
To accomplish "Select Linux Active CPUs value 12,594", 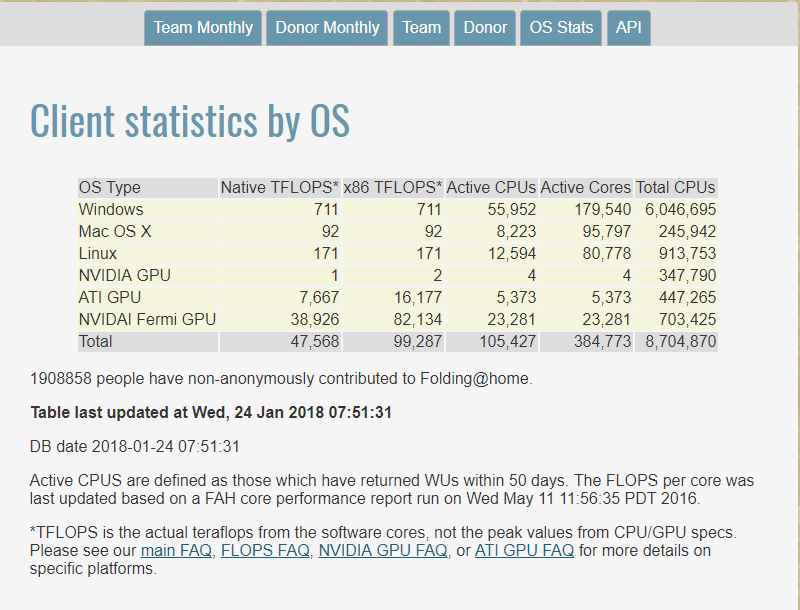I will point(512,253).
